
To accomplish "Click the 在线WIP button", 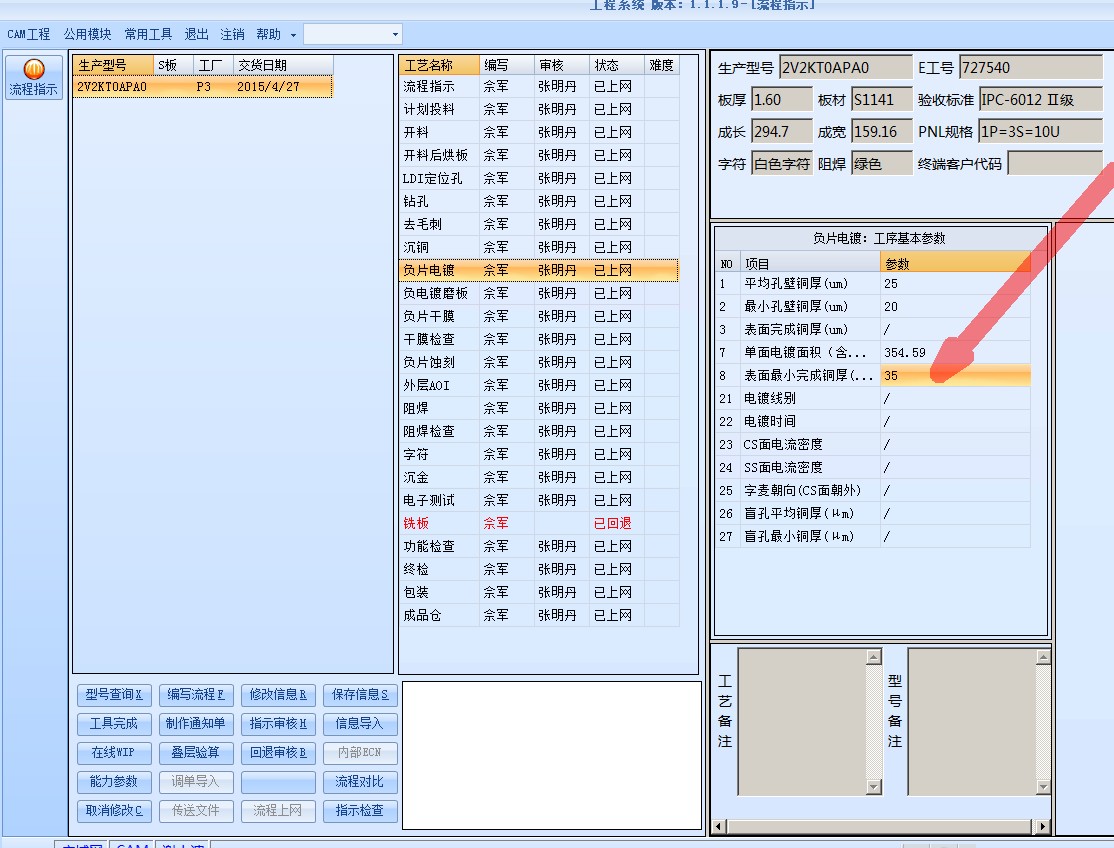I will coord(114,753).
